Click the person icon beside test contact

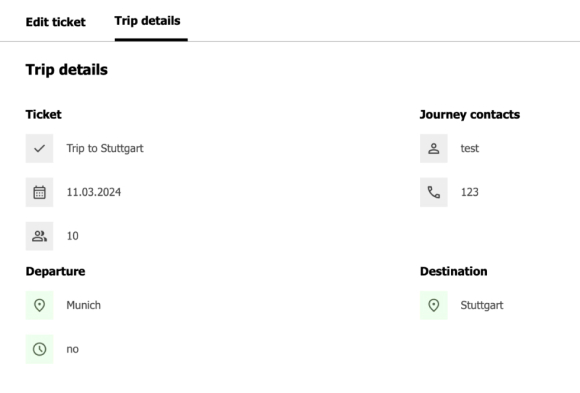point(434,148)
